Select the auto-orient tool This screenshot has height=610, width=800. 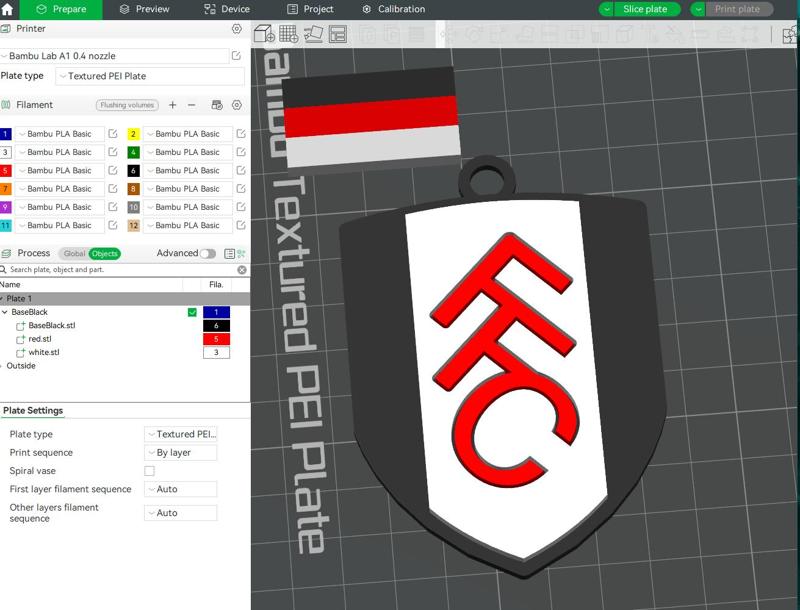tap(314, 34)
